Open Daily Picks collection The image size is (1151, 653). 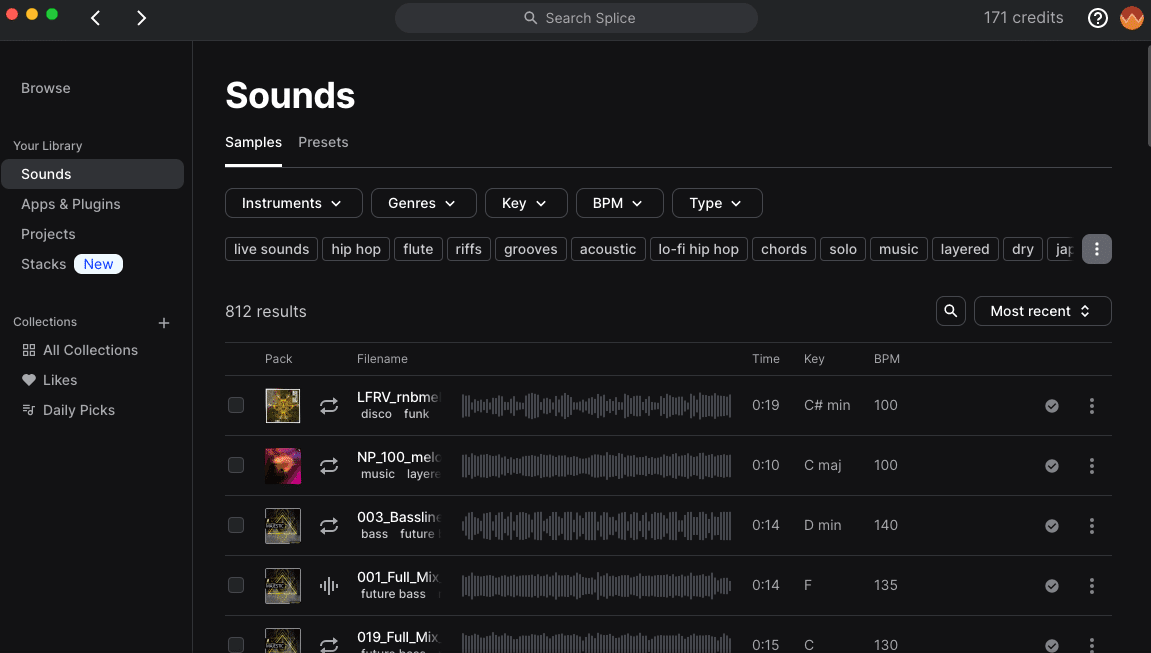(68, 410)
